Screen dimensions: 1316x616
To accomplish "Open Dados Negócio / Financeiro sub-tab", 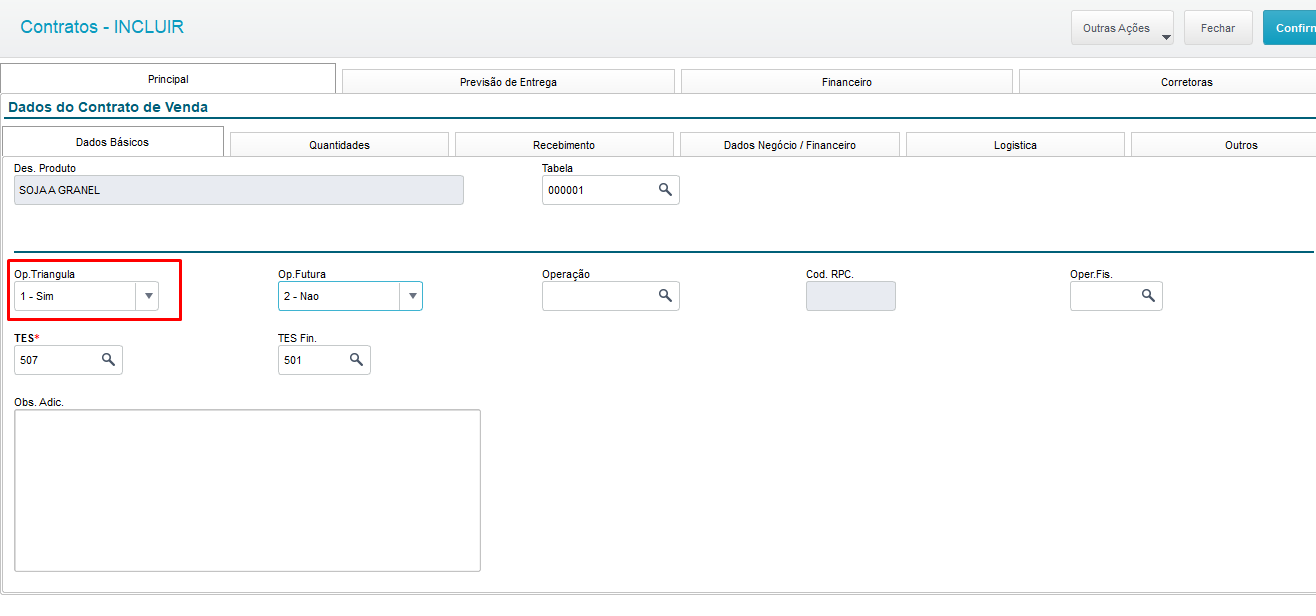I will [x=790, y=145].
